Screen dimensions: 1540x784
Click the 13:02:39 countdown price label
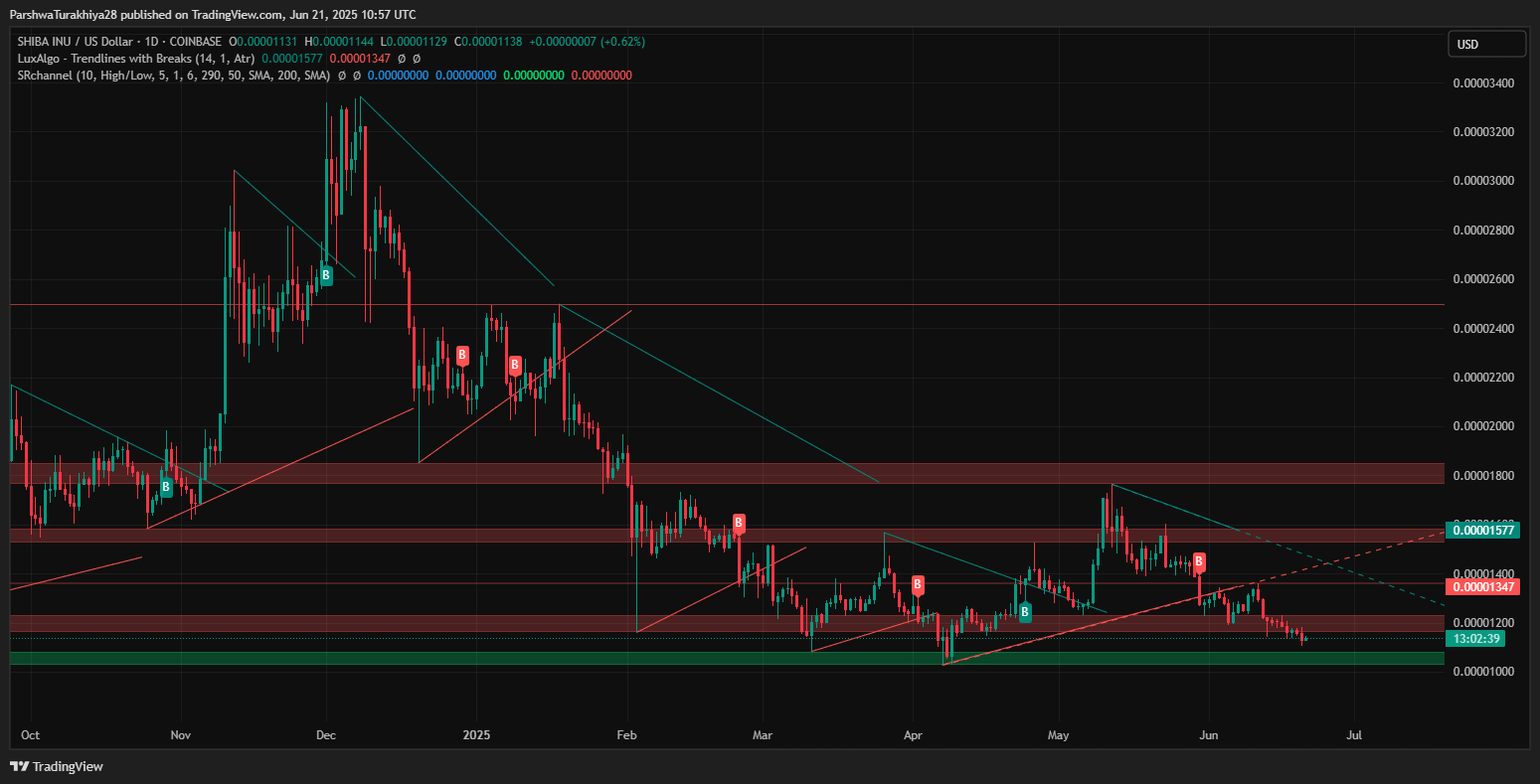[1475, 639]
